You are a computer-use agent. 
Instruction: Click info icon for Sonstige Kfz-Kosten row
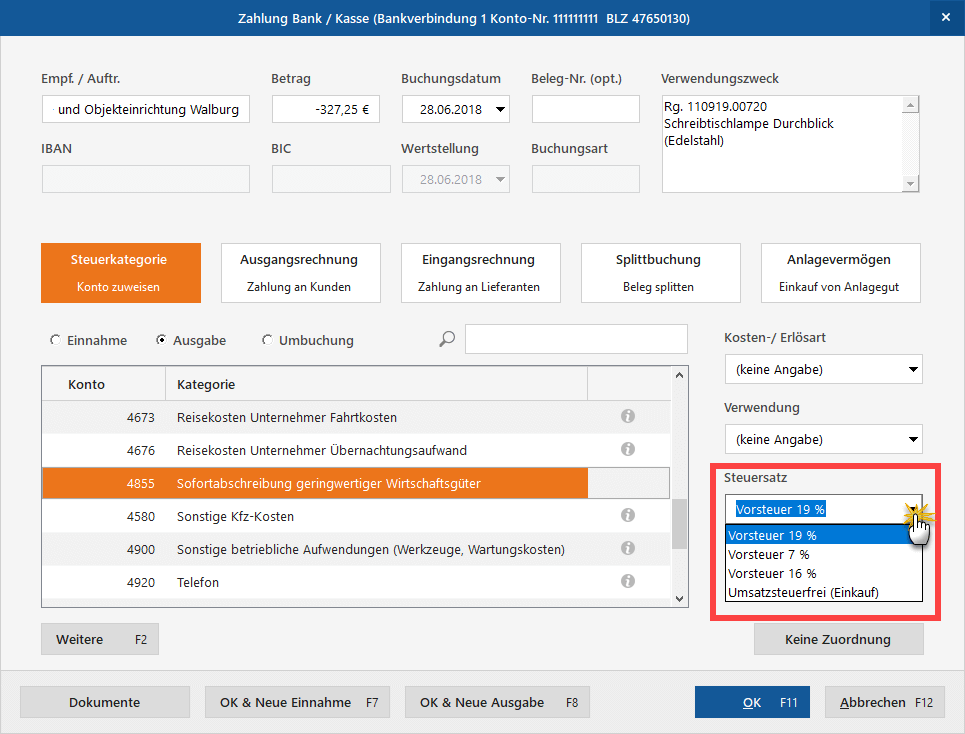tap(628, 516)
